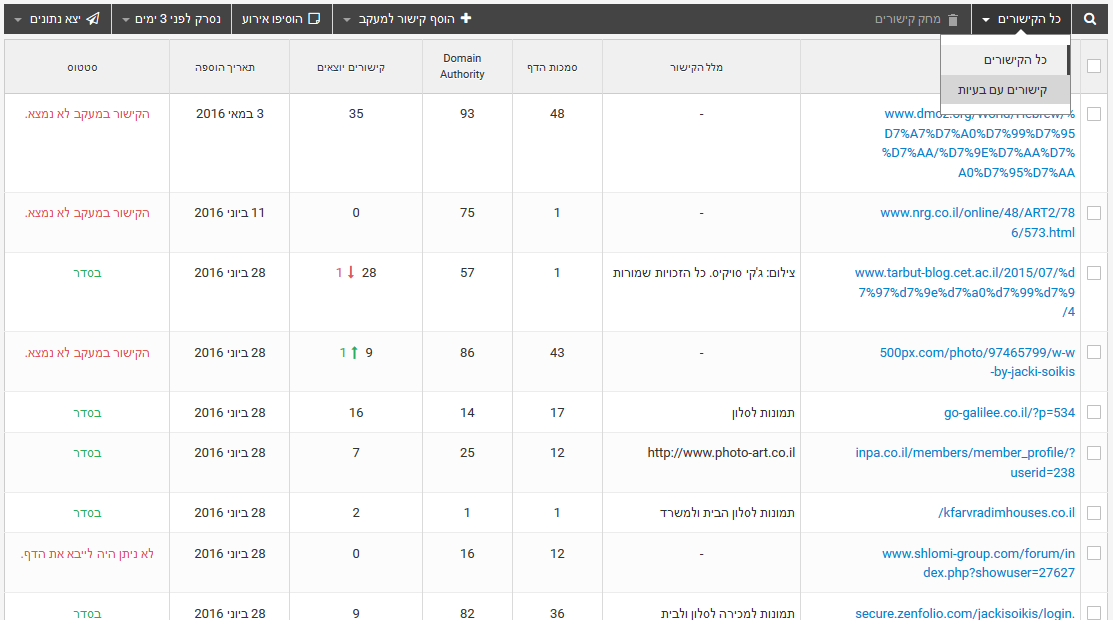Open the www.nrg.co.il article link
1113x620 pixels.
pyautogui.click(x=977, y=222)
